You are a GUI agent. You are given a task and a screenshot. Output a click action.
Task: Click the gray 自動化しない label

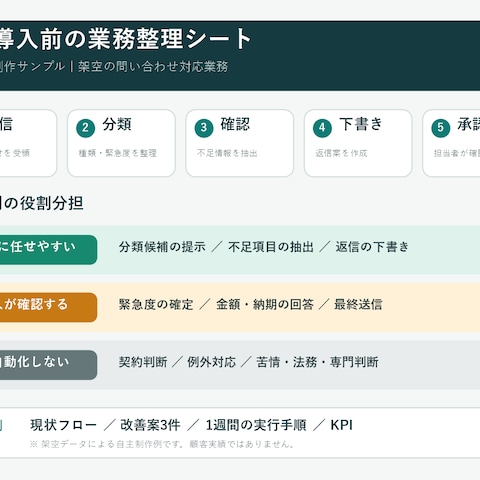[48, 365]
